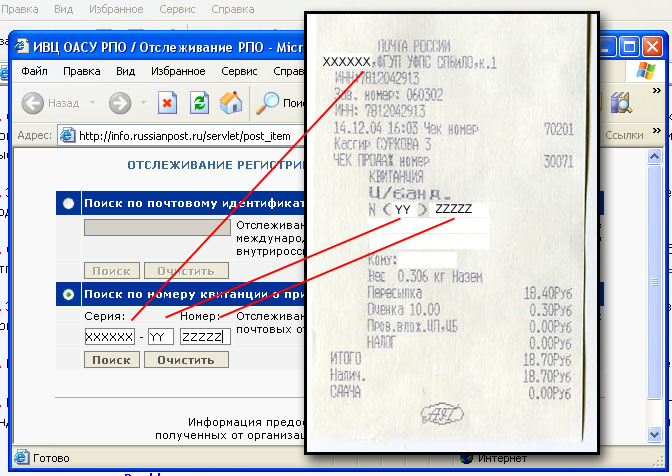Click the Номер field containing ZZZZZ
This screenshot has height=476, width=672.
[x=205, y=337]
